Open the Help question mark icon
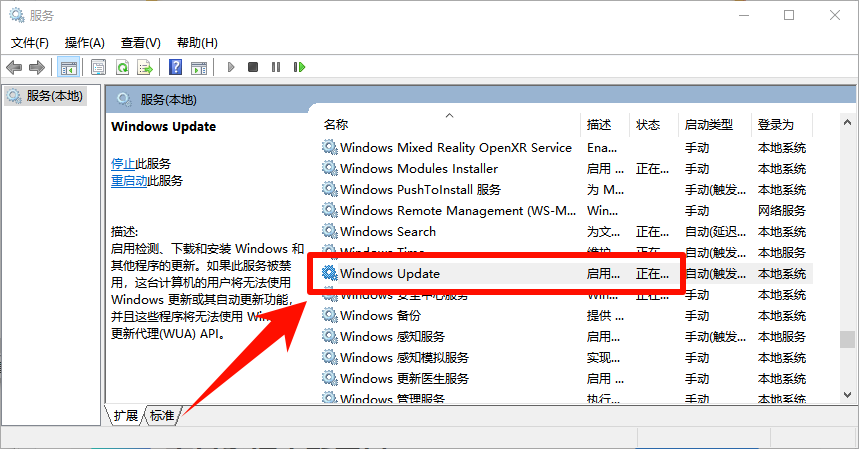859x449 pixels. [x=175, y=67]
